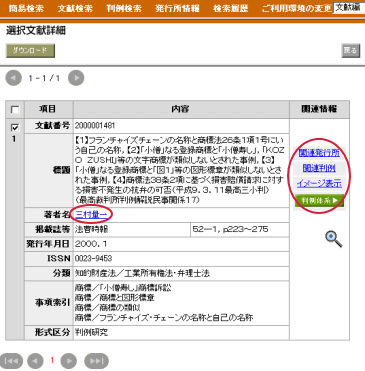The width and height of the screenshot is (365, 371).
Task: Click the ISSN value 0023-9453
Action: (93, 259)
